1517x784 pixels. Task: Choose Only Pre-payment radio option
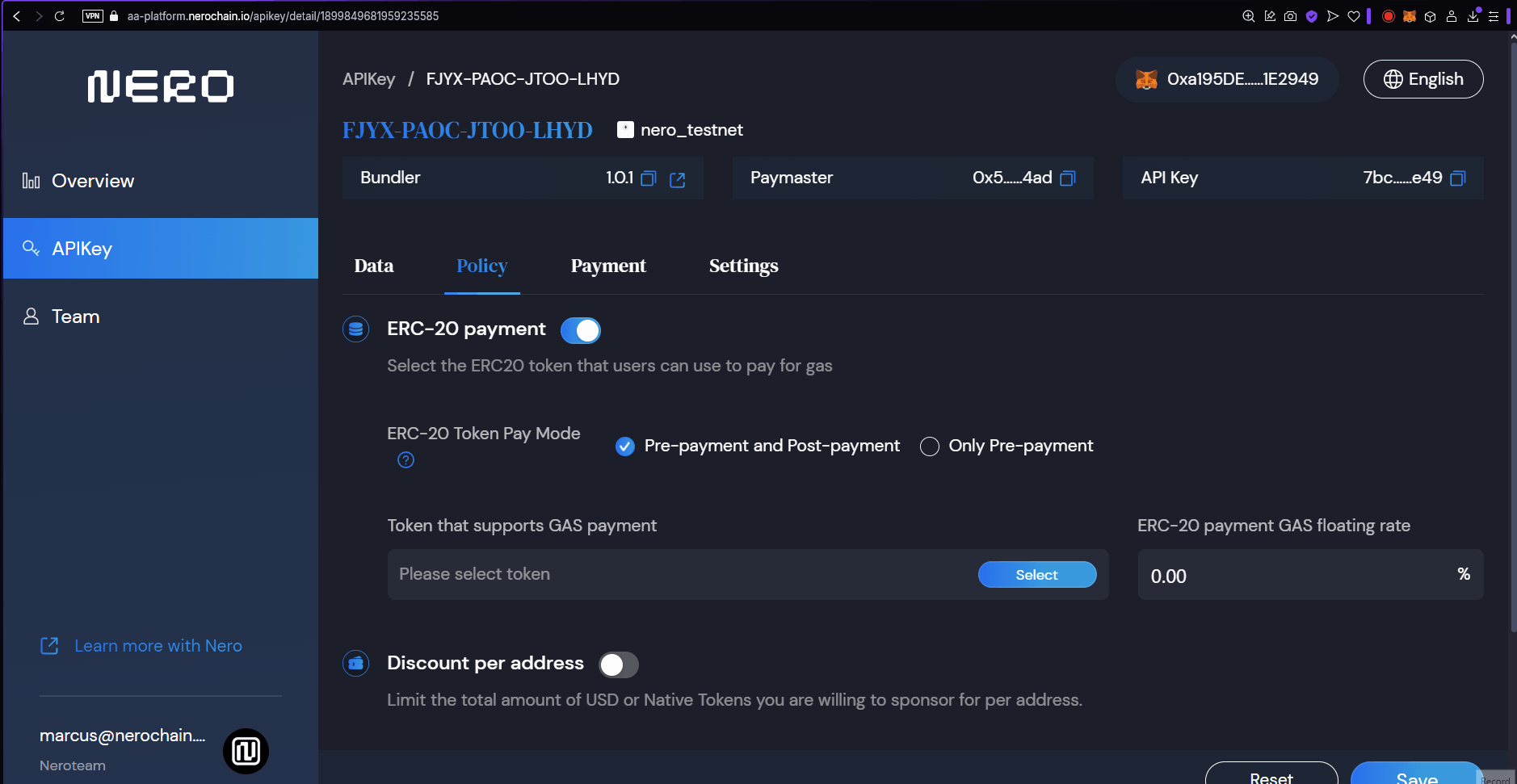pos(930,447)
